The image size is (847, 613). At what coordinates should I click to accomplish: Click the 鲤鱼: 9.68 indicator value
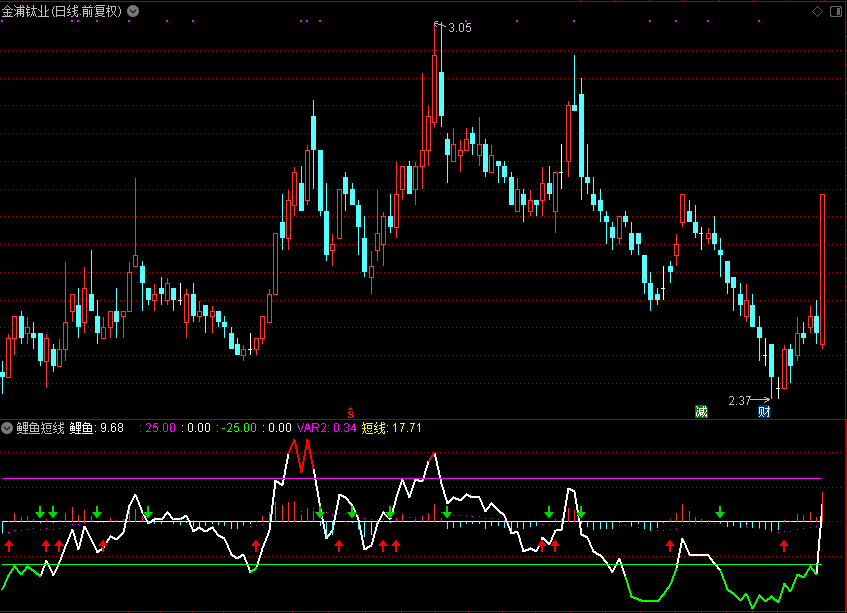(97, 428)
